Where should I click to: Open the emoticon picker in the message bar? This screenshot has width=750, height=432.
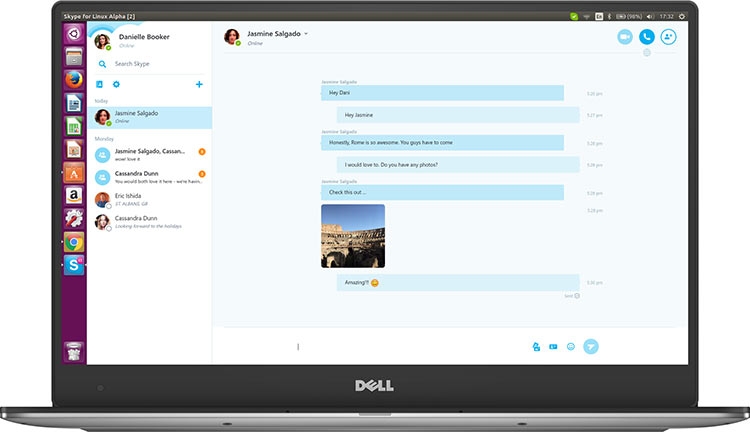[571, 347]
